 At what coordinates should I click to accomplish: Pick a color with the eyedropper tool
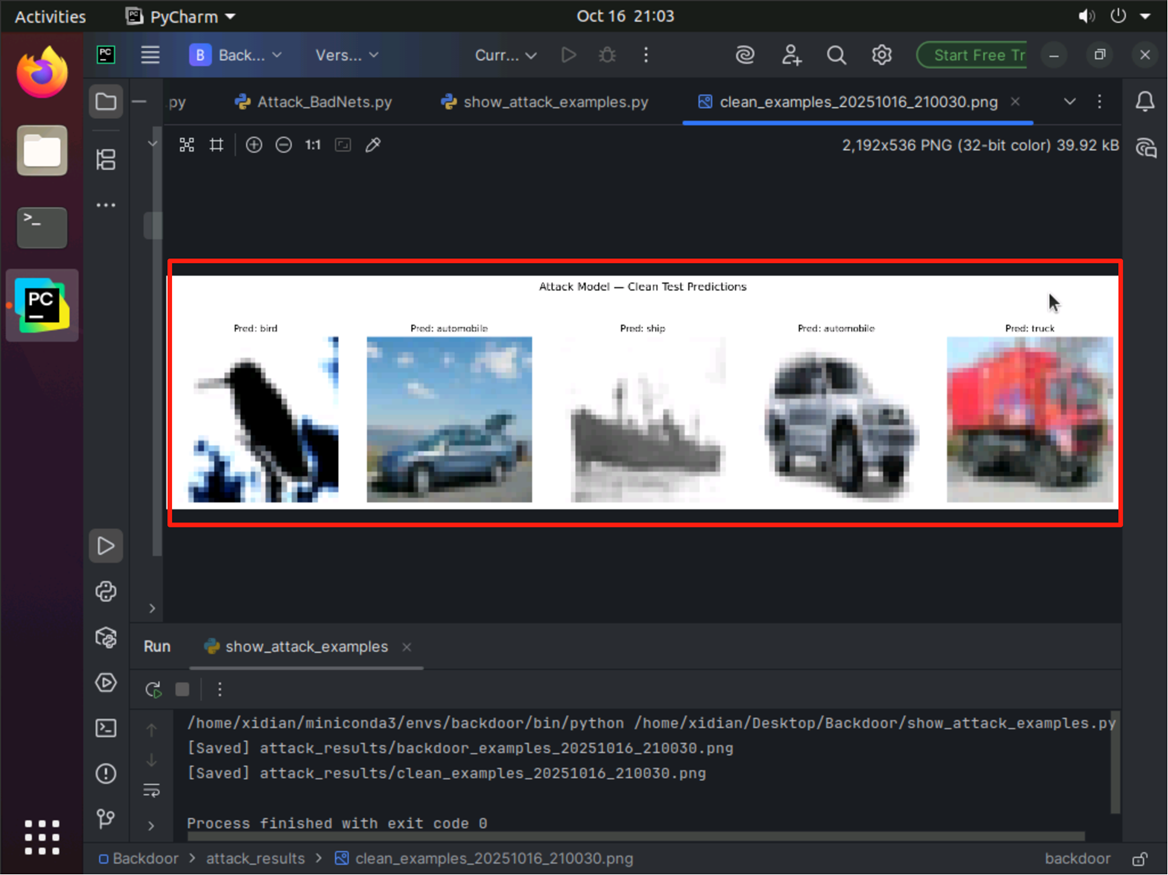[x=373, y=145]
